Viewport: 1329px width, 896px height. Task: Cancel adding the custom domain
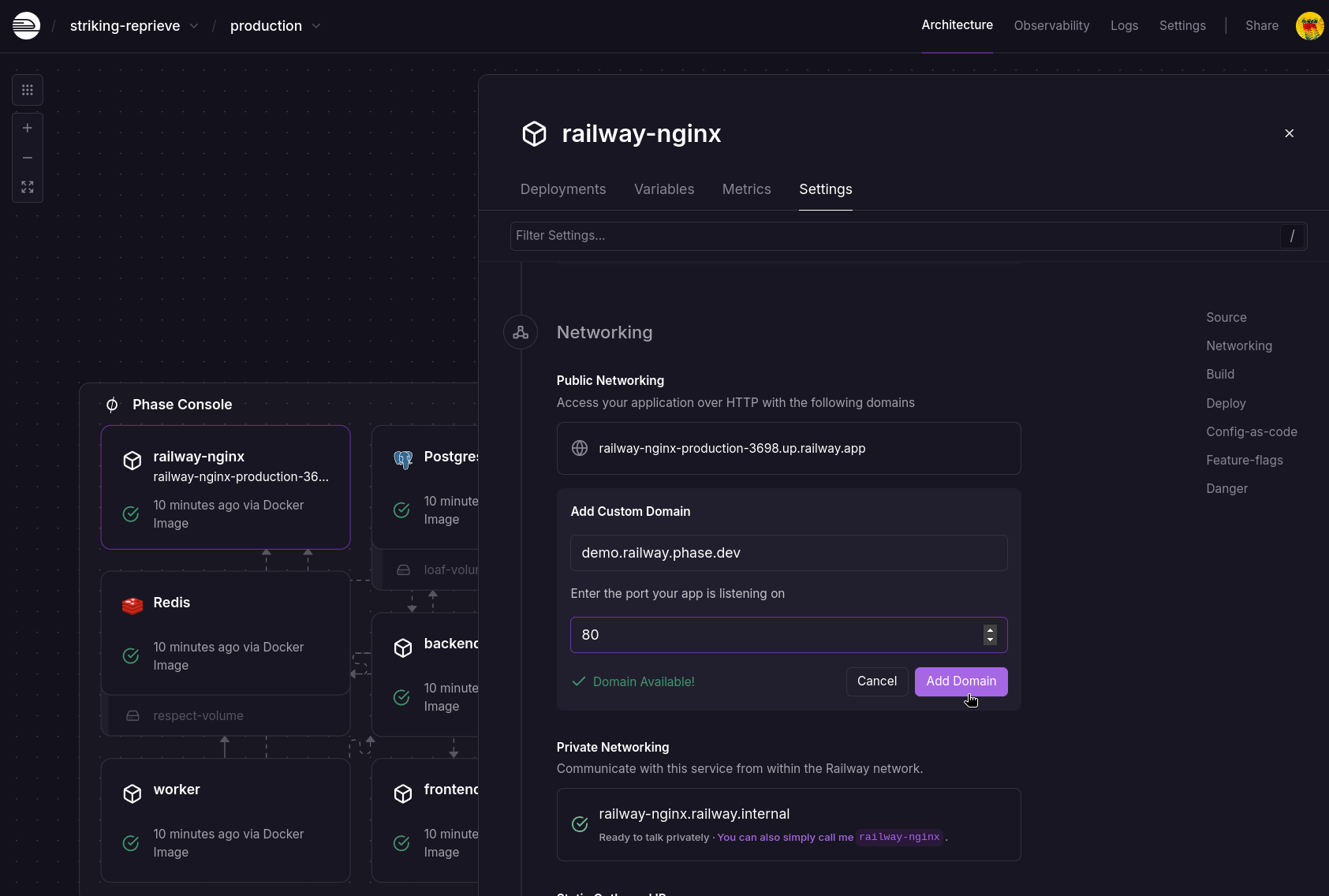[876, 681]
